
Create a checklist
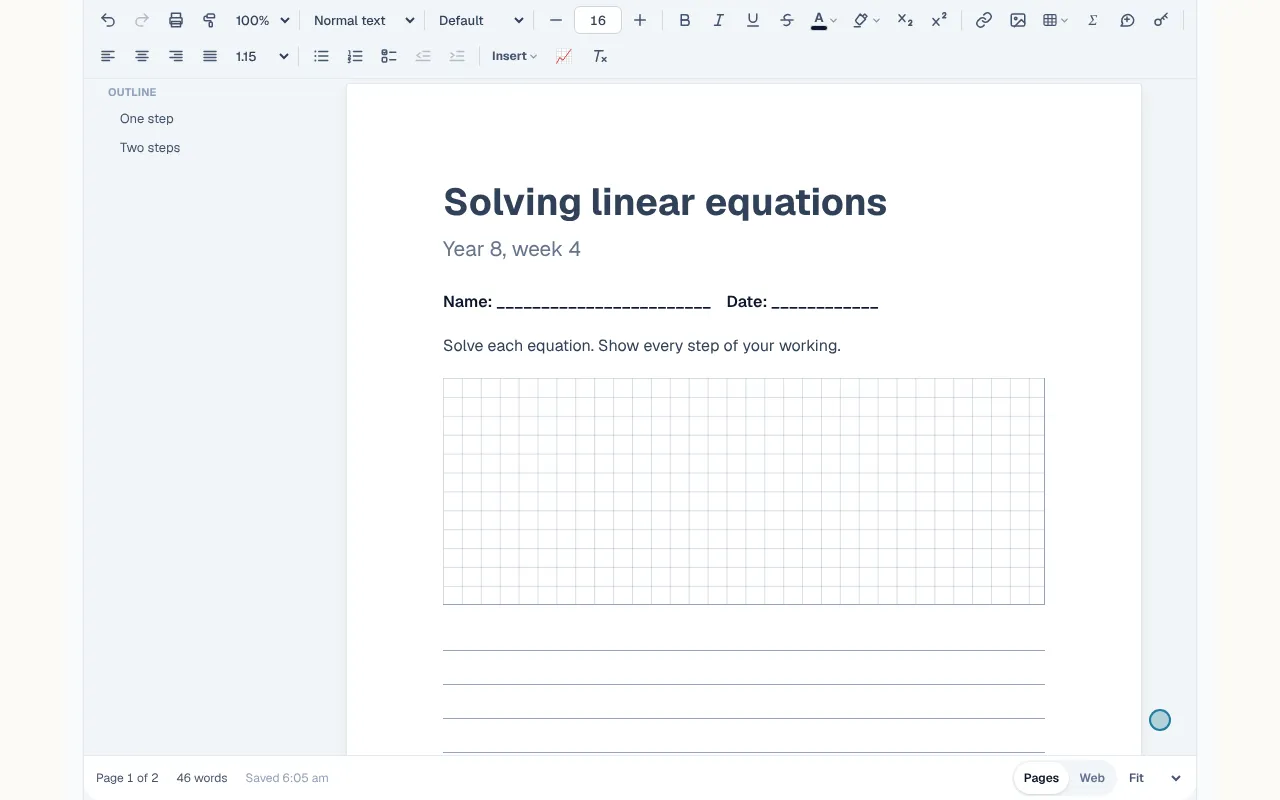389,56
